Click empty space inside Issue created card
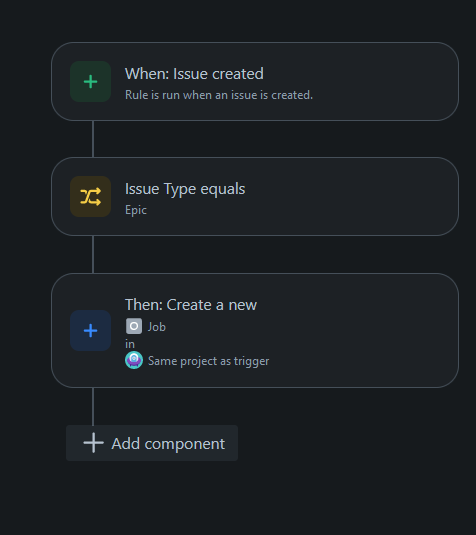This screenshot has height=535, width=476. [x=375, y=82]
